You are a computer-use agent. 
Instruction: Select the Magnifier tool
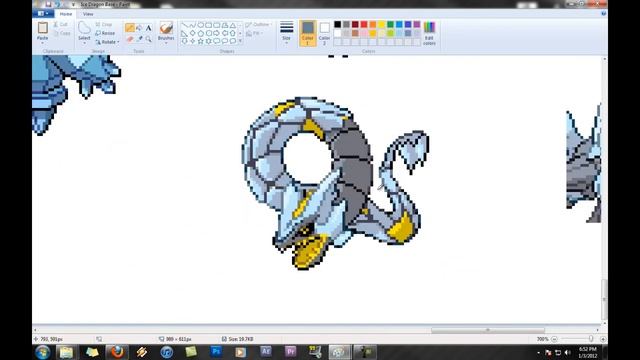click(149, 39)
